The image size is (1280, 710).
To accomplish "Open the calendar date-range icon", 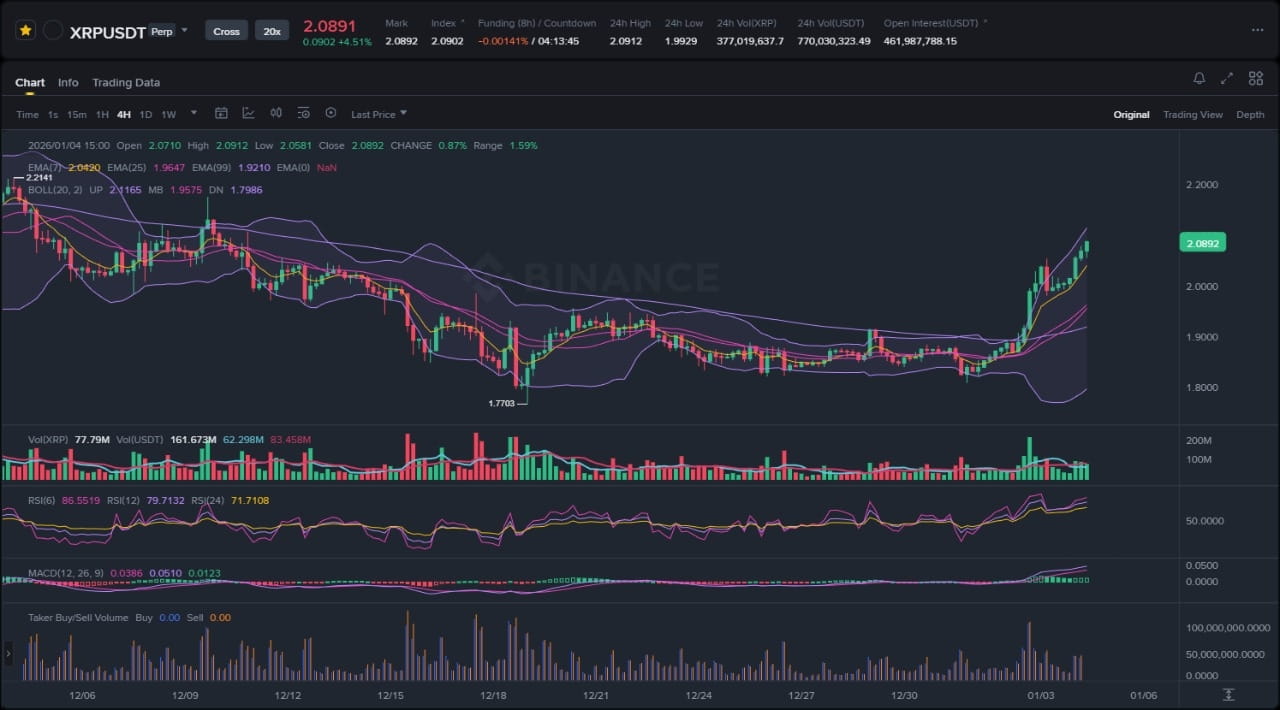I will pyautogui.click(x=221, y=114).
